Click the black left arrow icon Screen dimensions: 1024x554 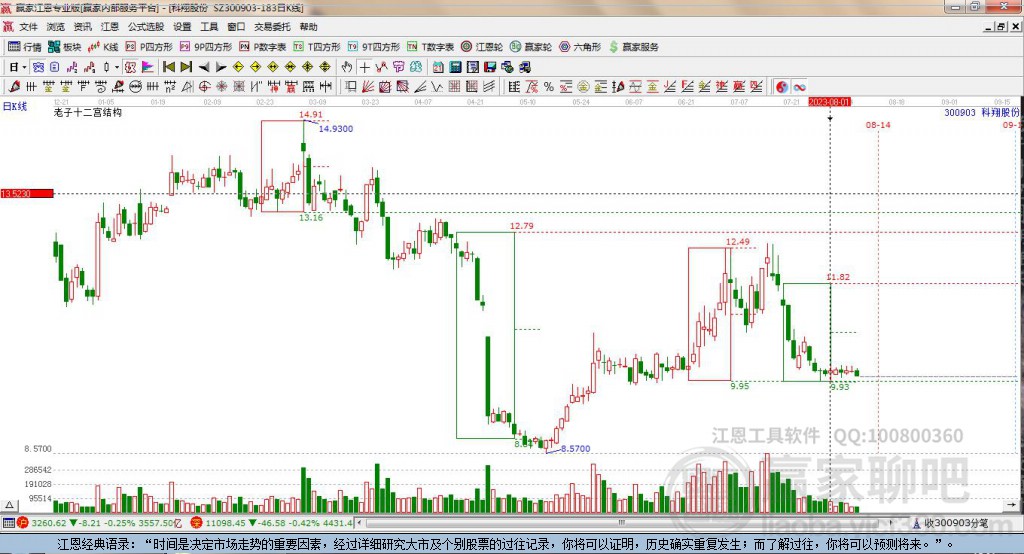pos(204,67)
